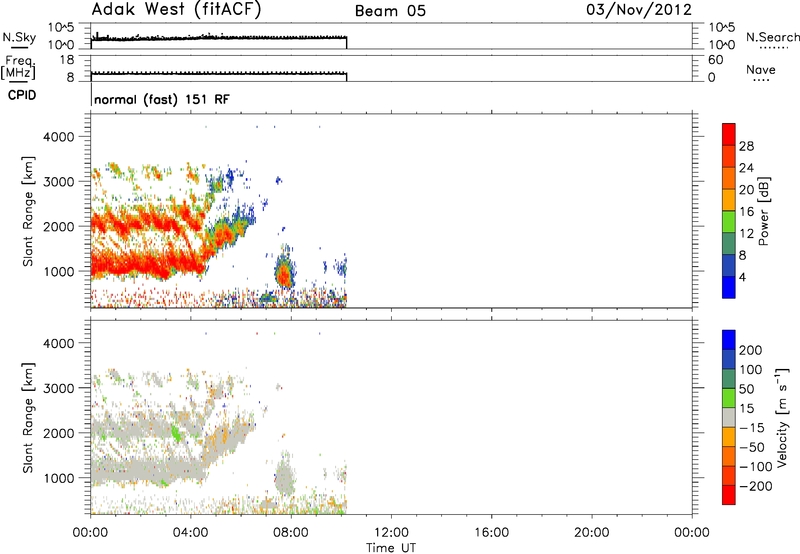This screenshot has width=800, height=554.
Task: Click the 'Velocity [m s⁻¹]' color bar title
Action: 782,417
